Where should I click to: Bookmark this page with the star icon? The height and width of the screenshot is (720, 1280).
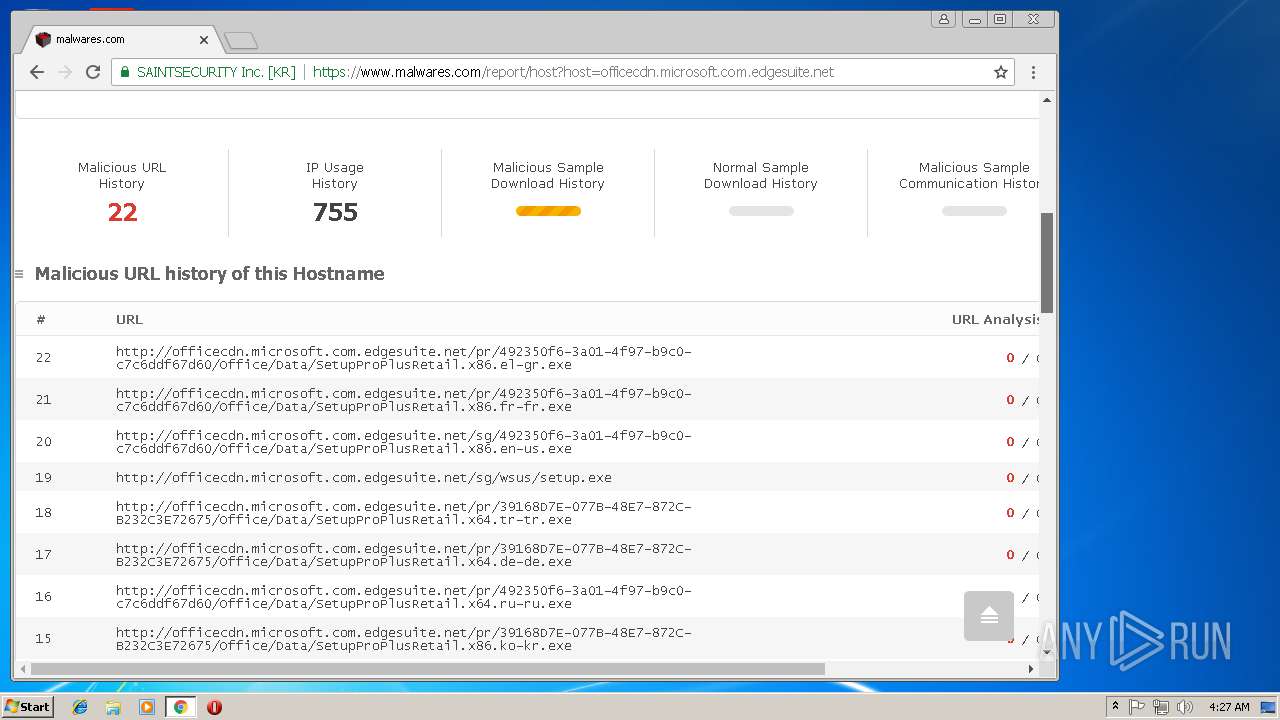(1000, 72)
